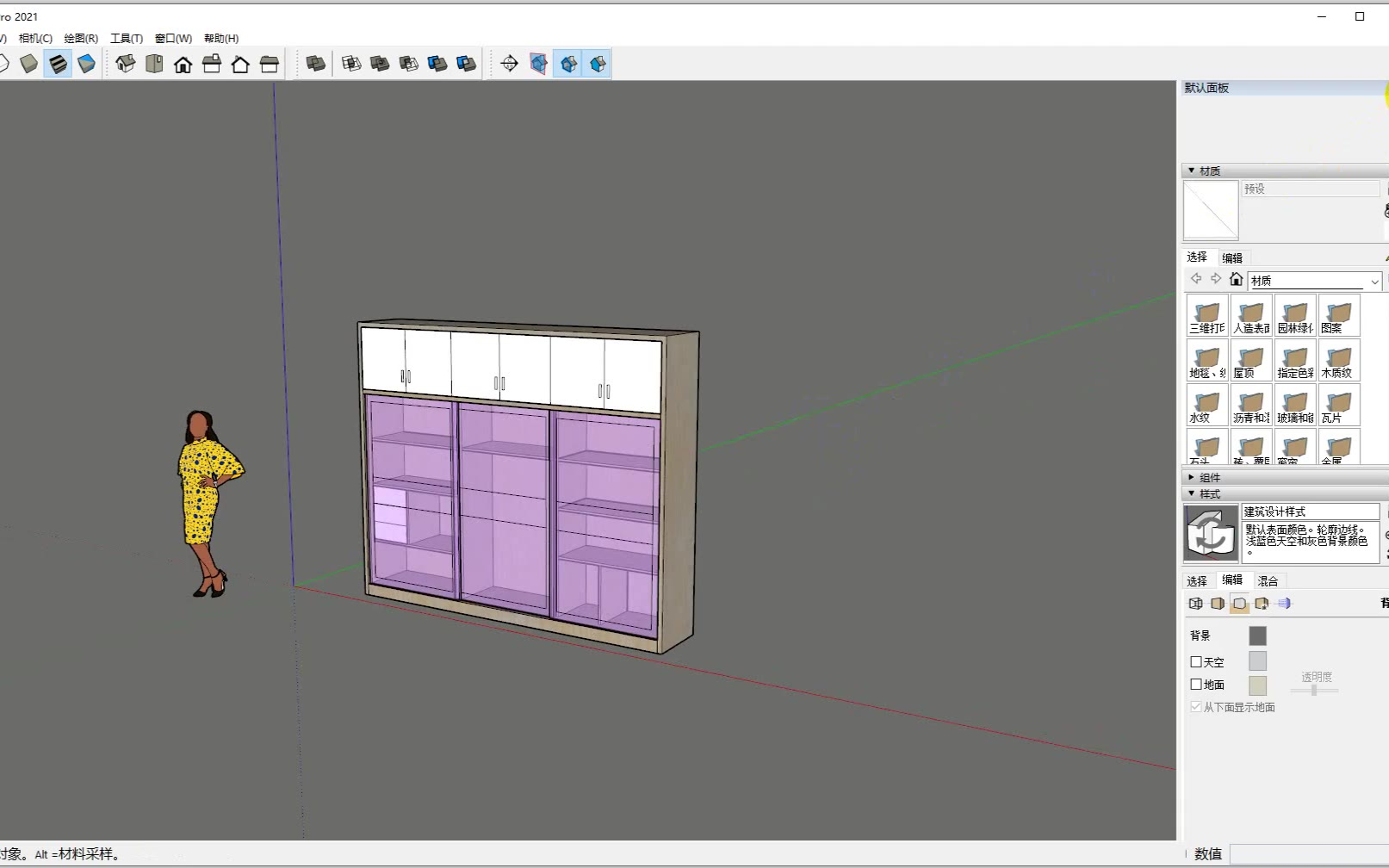Select the Monochrome style toolbar icon
Image resolution: width=1389 pixels, height=868 pixels.
86,64
